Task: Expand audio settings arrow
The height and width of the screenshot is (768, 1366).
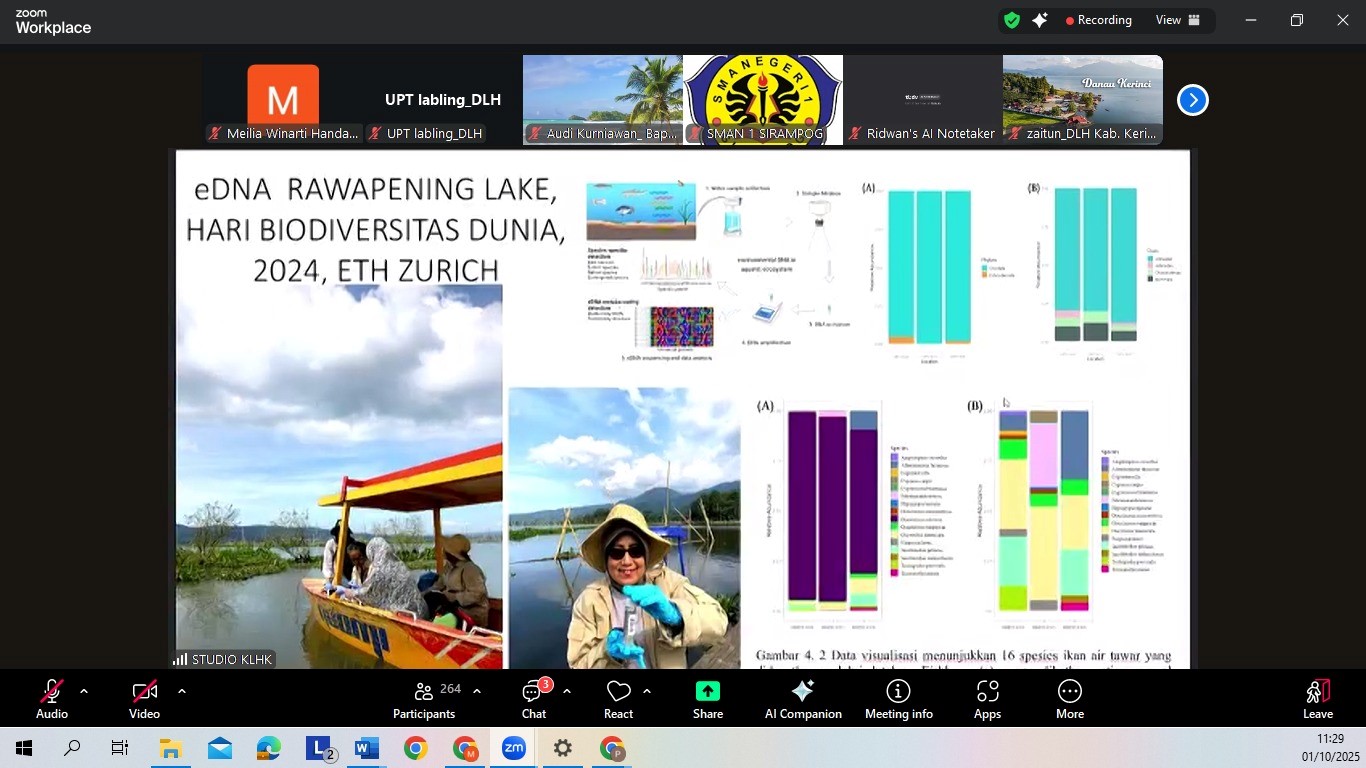Action: pos(84,691)
